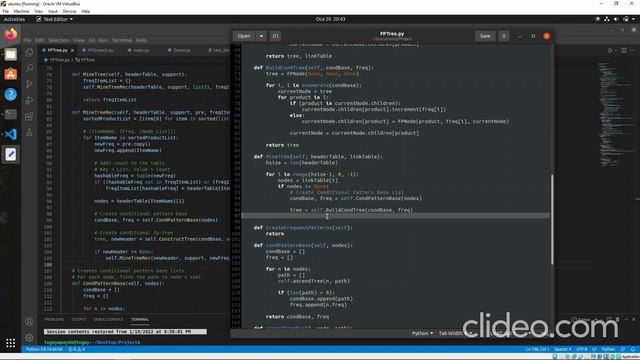Screen dimensions: 640x360
Task: Open VirtualBox Devices menu
Action: (69, 11)
